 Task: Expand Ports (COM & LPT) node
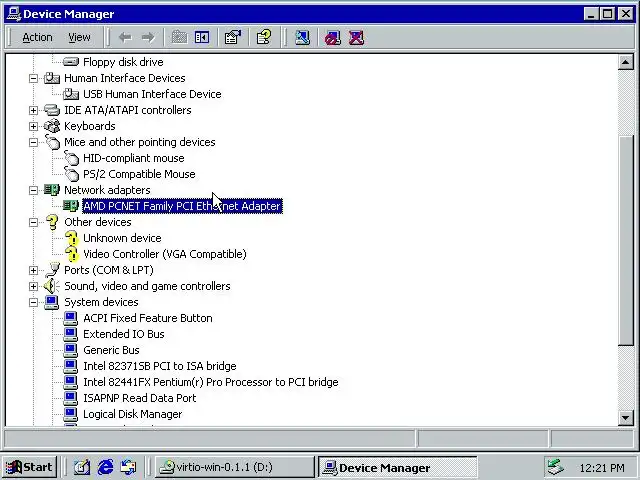click(x=33, y=270)
